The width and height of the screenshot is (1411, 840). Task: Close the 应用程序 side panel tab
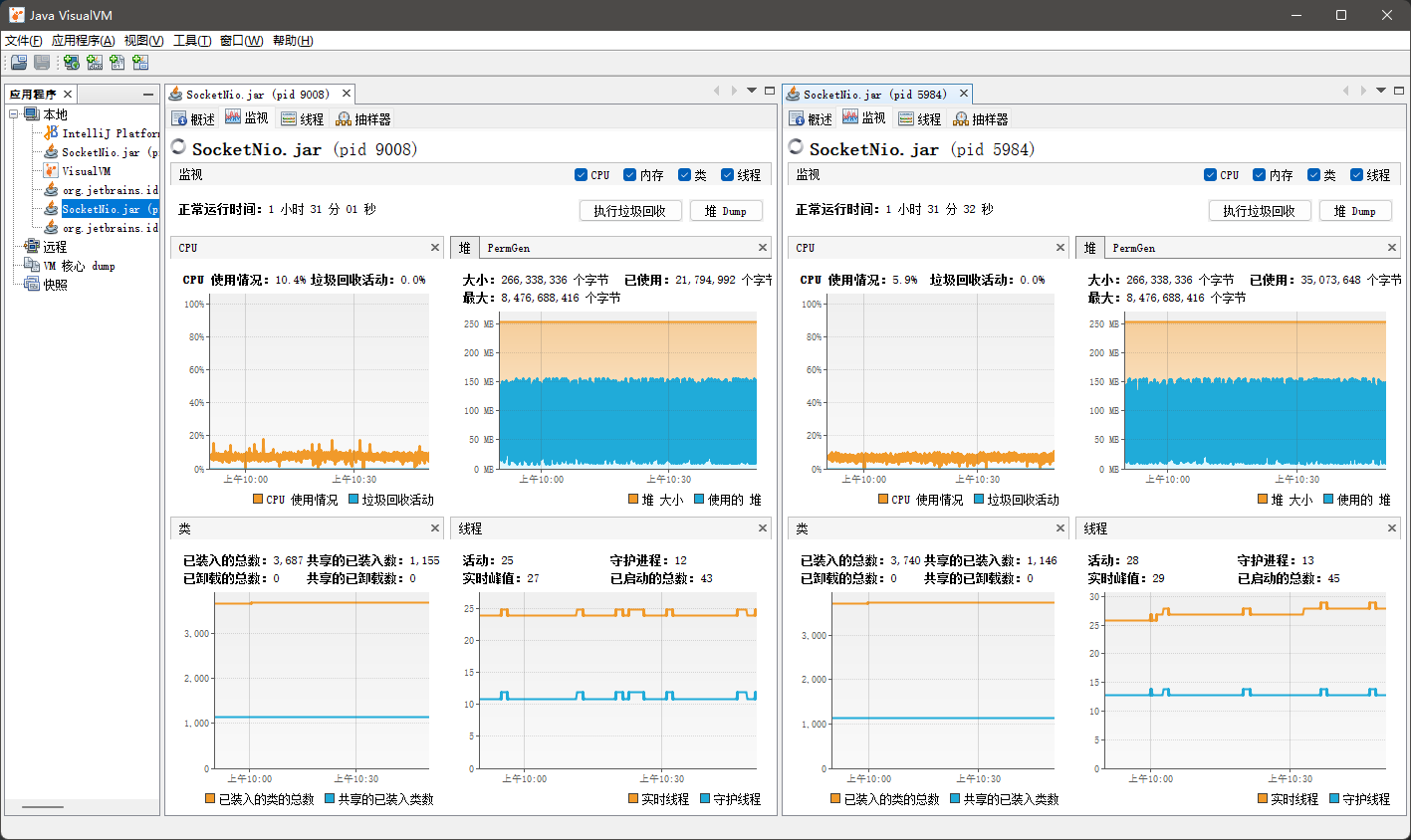67,95
